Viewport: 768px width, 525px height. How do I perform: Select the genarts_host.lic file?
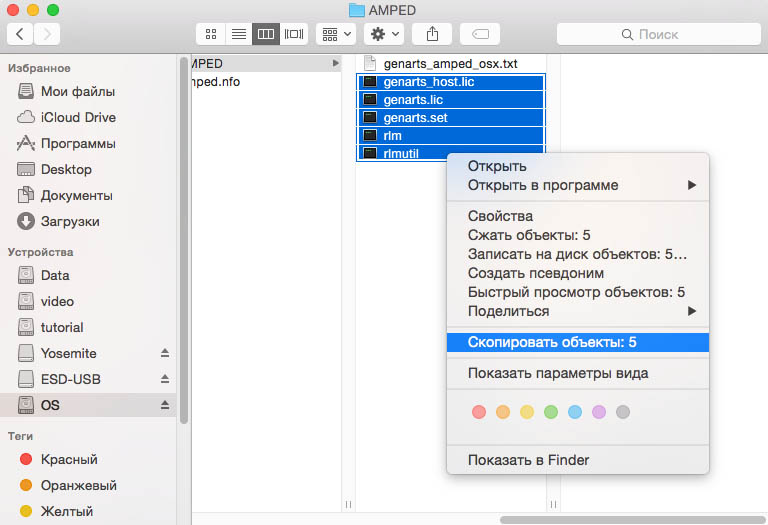pos(451,82)
